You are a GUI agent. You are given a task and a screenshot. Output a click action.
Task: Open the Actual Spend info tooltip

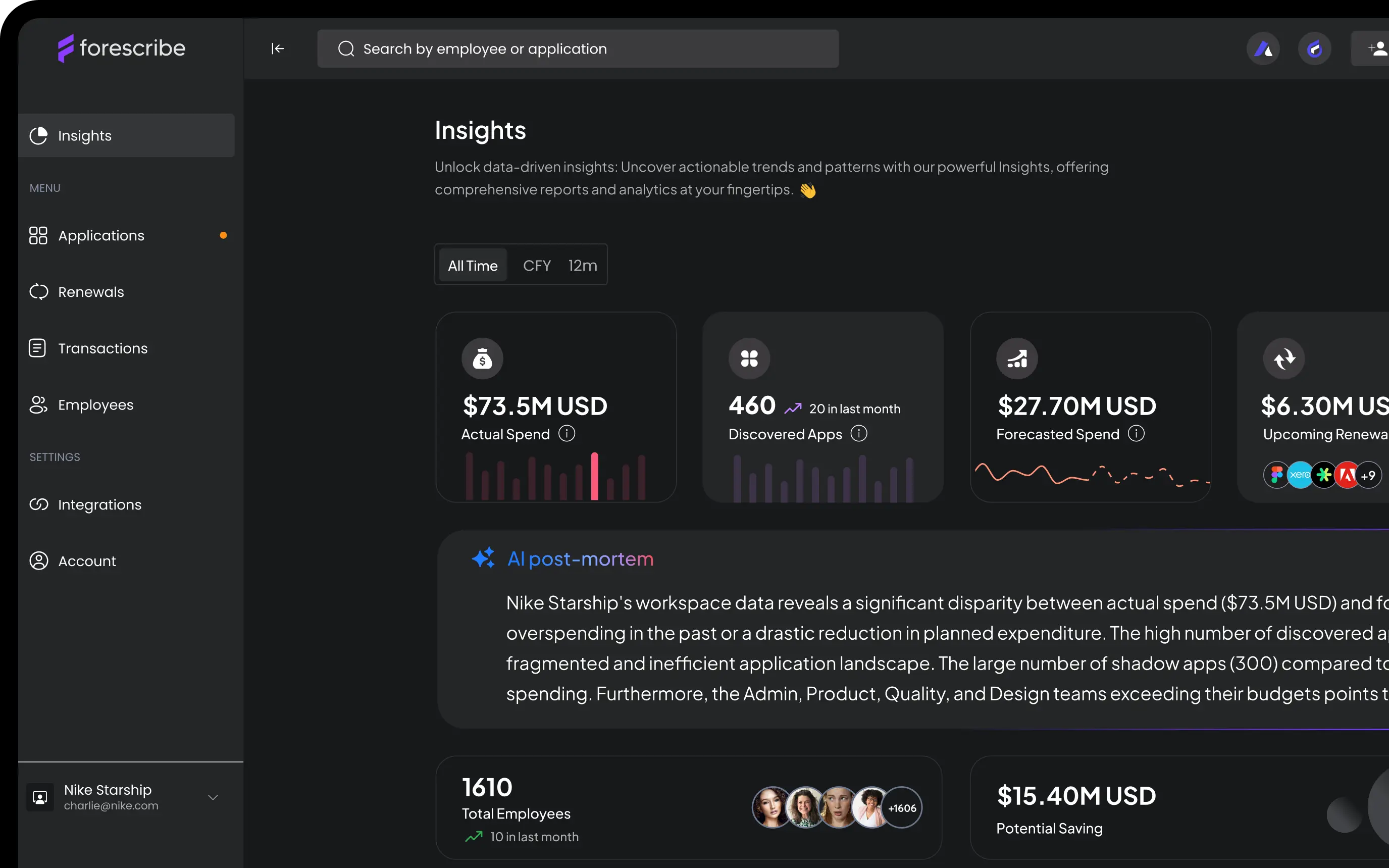[x=567, y=433]
